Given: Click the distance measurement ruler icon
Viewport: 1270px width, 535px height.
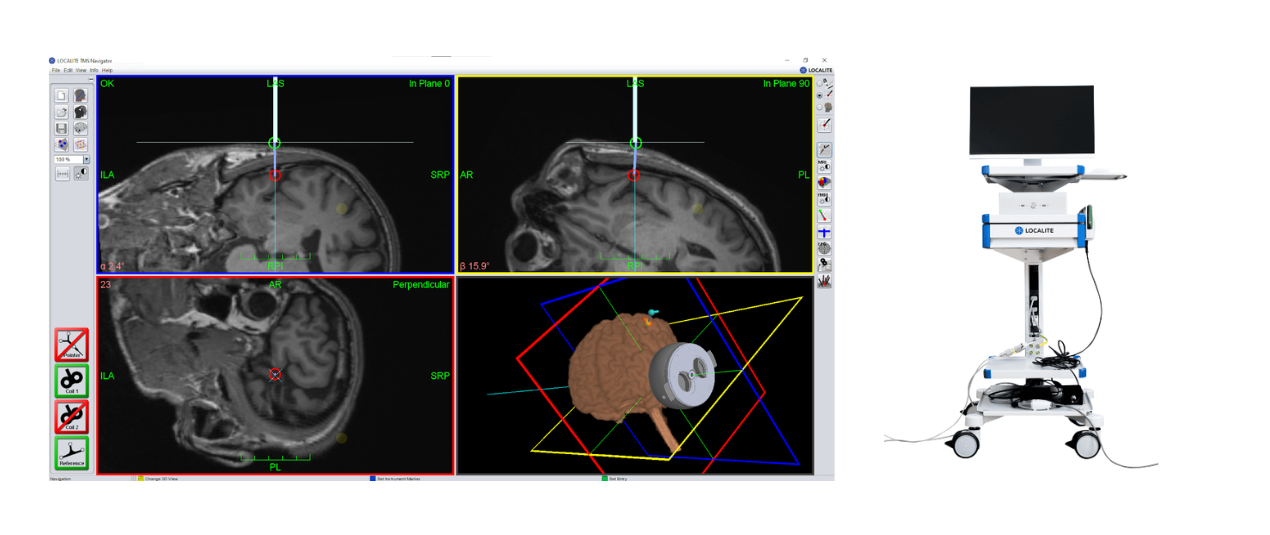Looking at the screenshot, I should pyautogui.click(x=62, y=173).
